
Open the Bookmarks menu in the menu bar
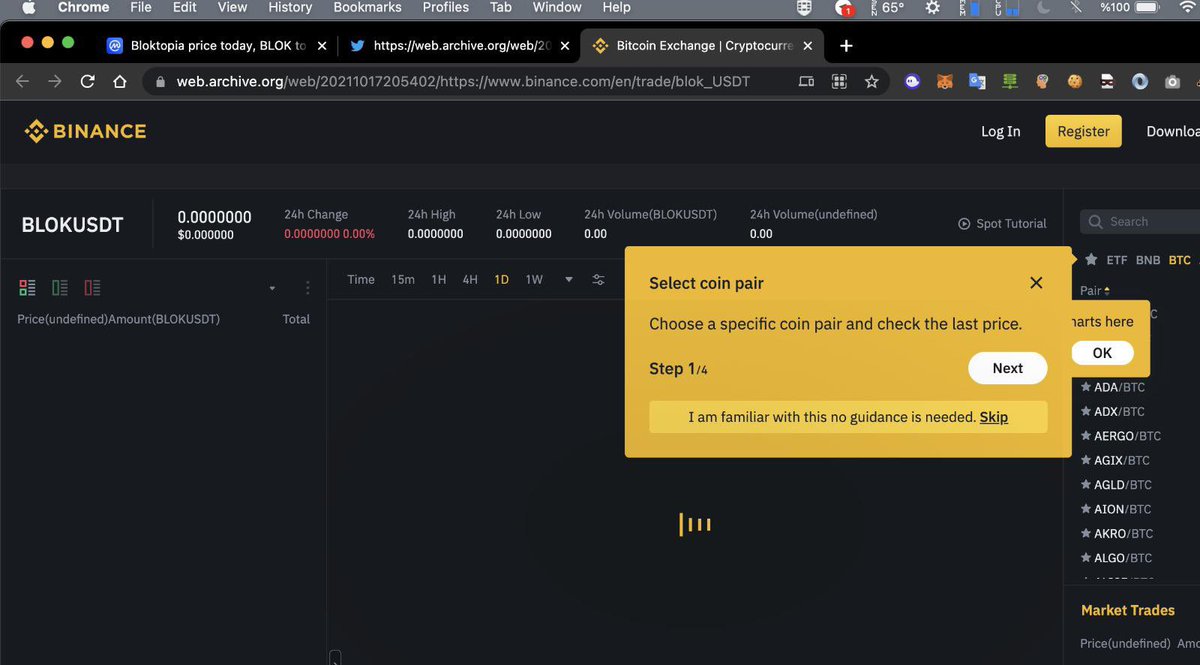[366, 8]
